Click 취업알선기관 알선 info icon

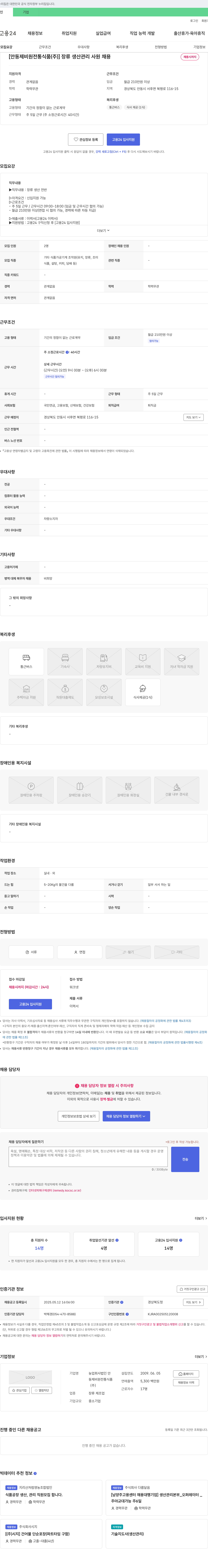tap(117, 1240)
